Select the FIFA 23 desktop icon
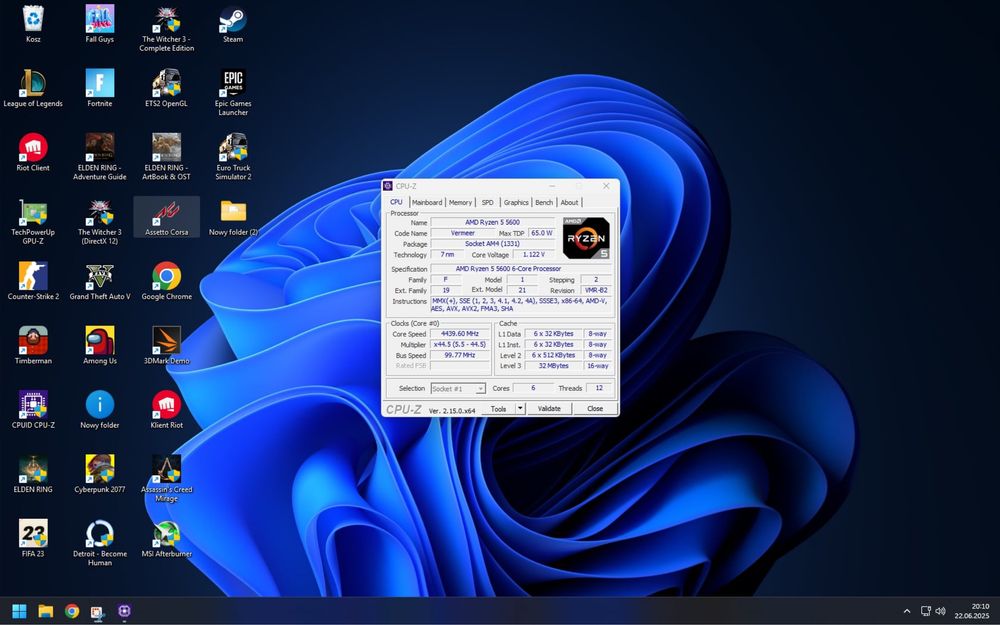This screenshot has width=1000, height=625. point(33,539)
